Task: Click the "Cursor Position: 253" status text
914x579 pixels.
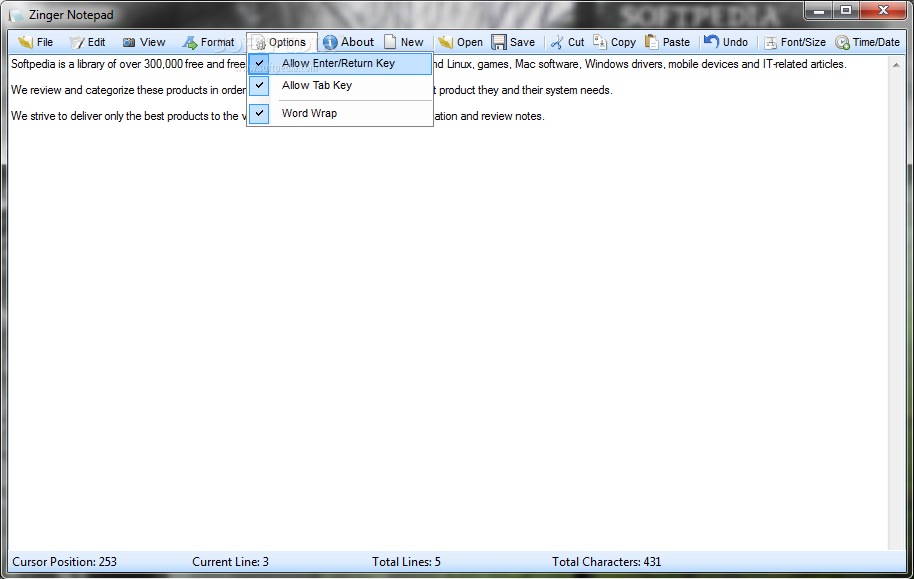Action: [65, 562]
